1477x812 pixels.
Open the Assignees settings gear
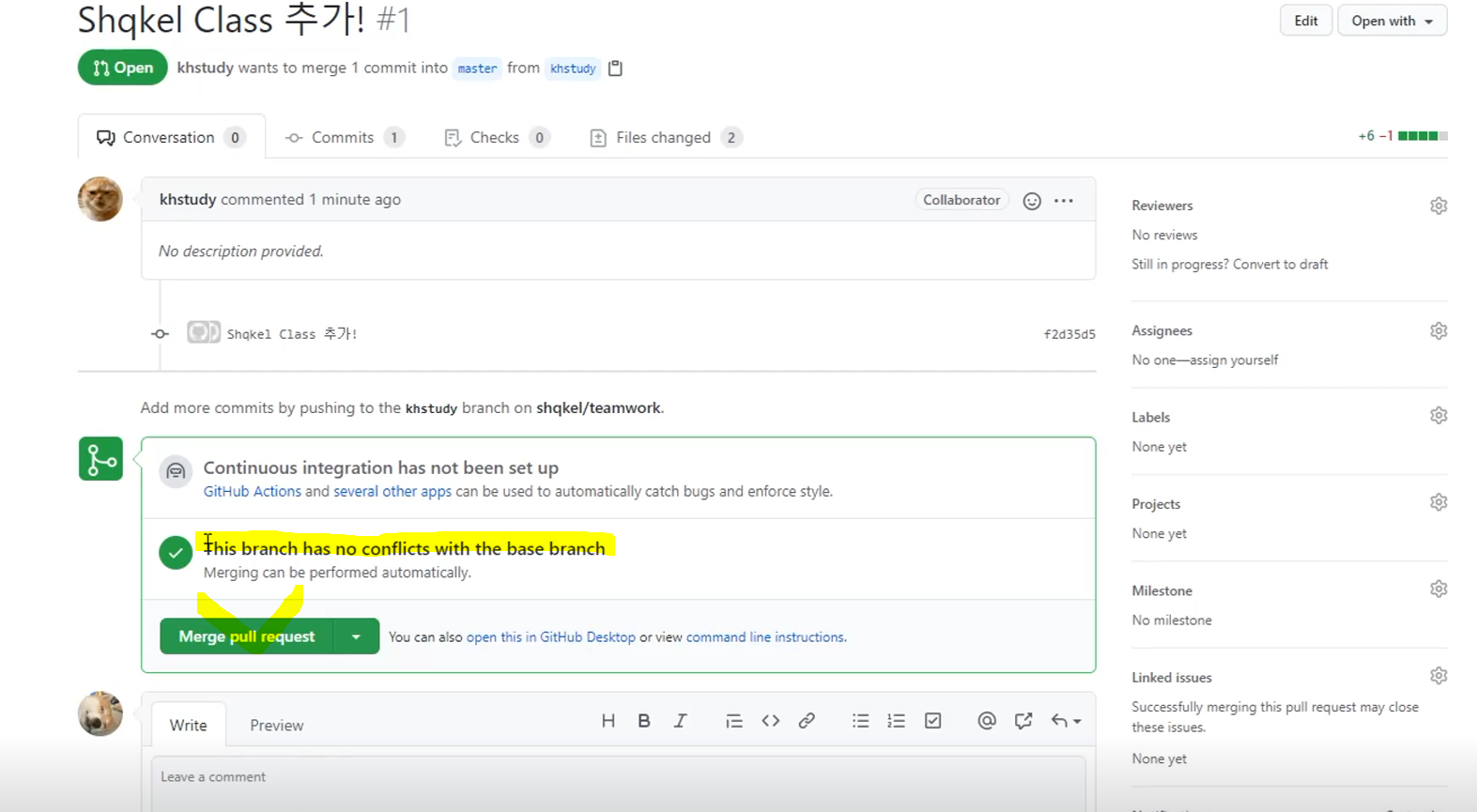1439,330
